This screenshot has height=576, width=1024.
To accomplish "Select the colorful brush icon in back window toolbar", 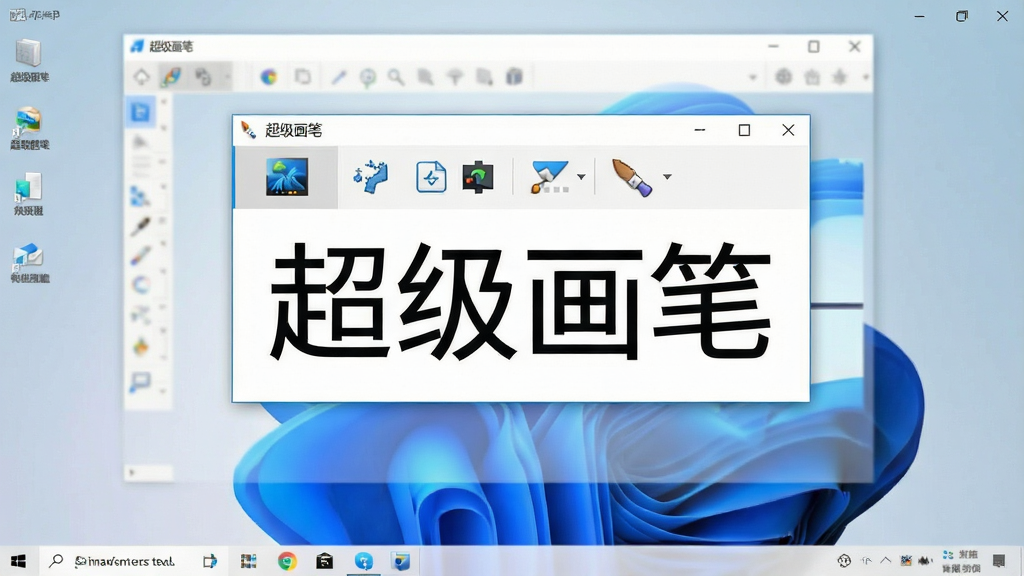I will (171, 77).
